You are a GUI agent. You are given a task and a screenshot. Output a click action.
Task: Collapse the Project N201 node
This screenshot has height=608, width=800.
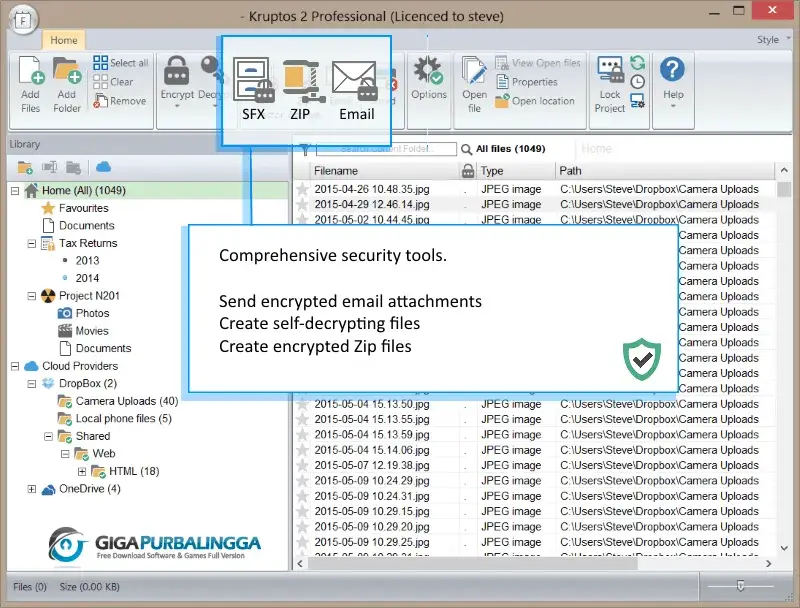pos(32,296)
